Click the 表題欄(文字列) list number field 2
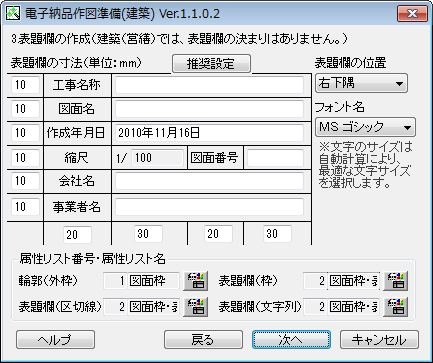433x363 pixels. point(315,307)
